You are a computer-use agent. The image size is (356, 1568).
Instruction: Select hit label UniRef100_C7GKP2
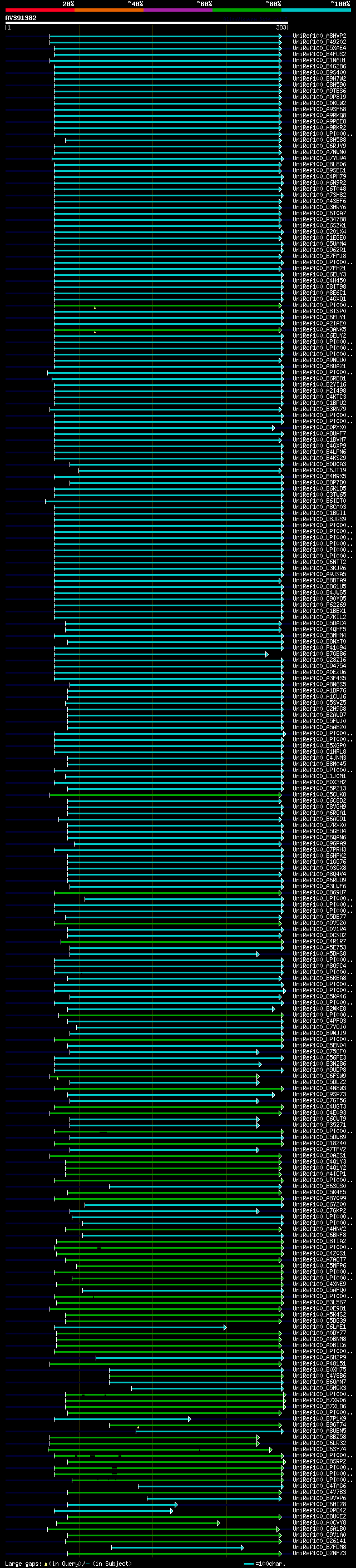[x=319, y=1210]
